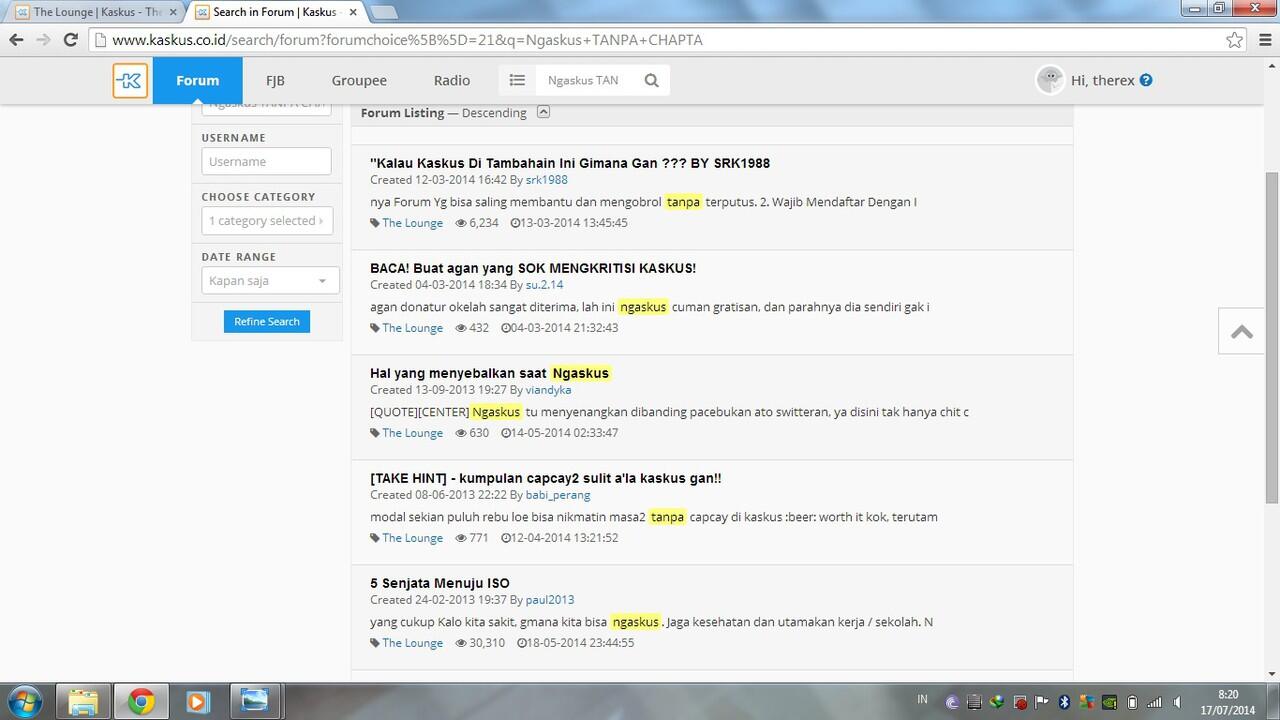
Task: Open the FJB tab
Action: point(275,80)
